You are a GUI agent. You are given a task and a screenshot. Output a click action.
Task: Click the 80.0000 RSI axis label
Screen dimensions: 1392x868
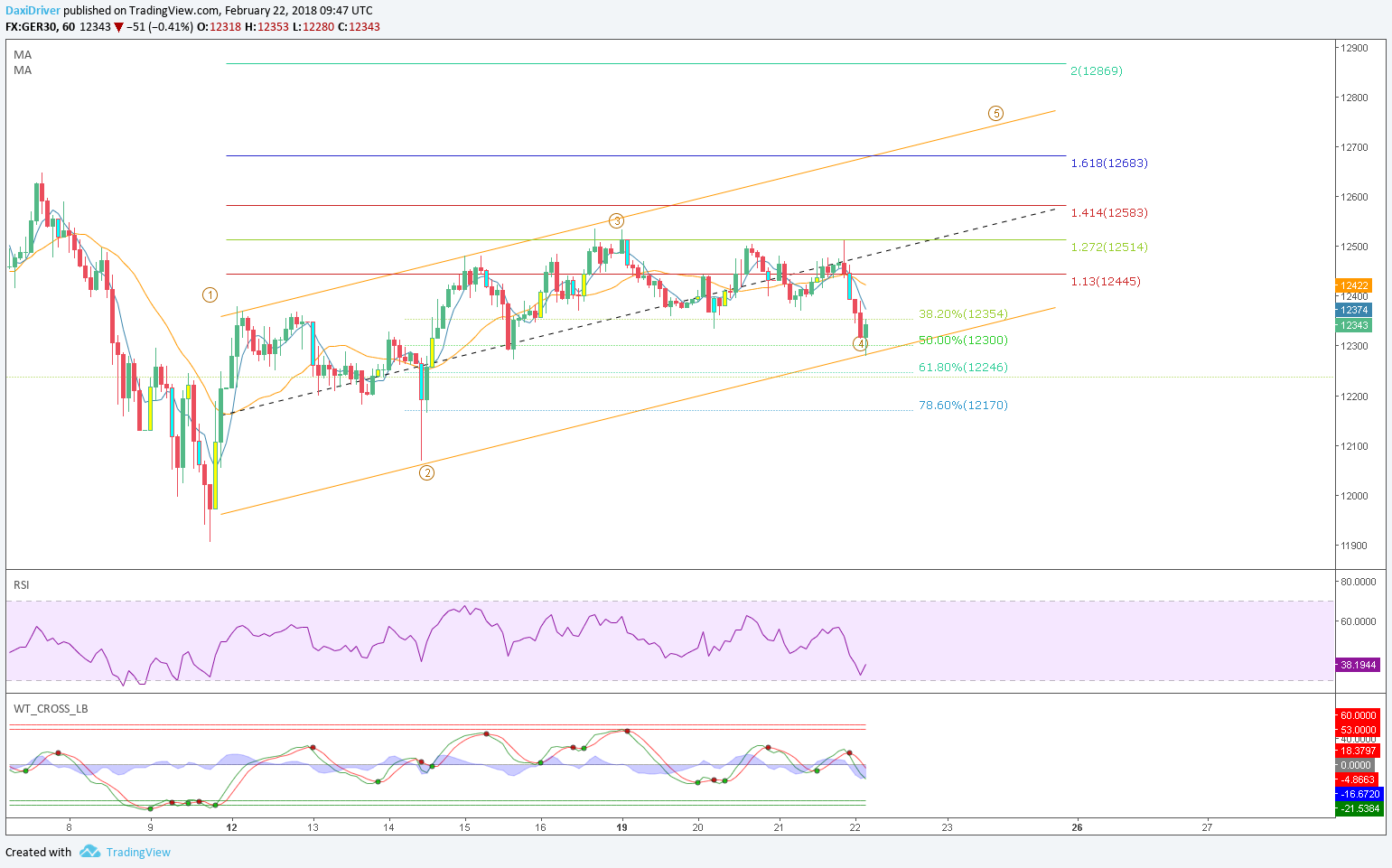click(1358, 582)
